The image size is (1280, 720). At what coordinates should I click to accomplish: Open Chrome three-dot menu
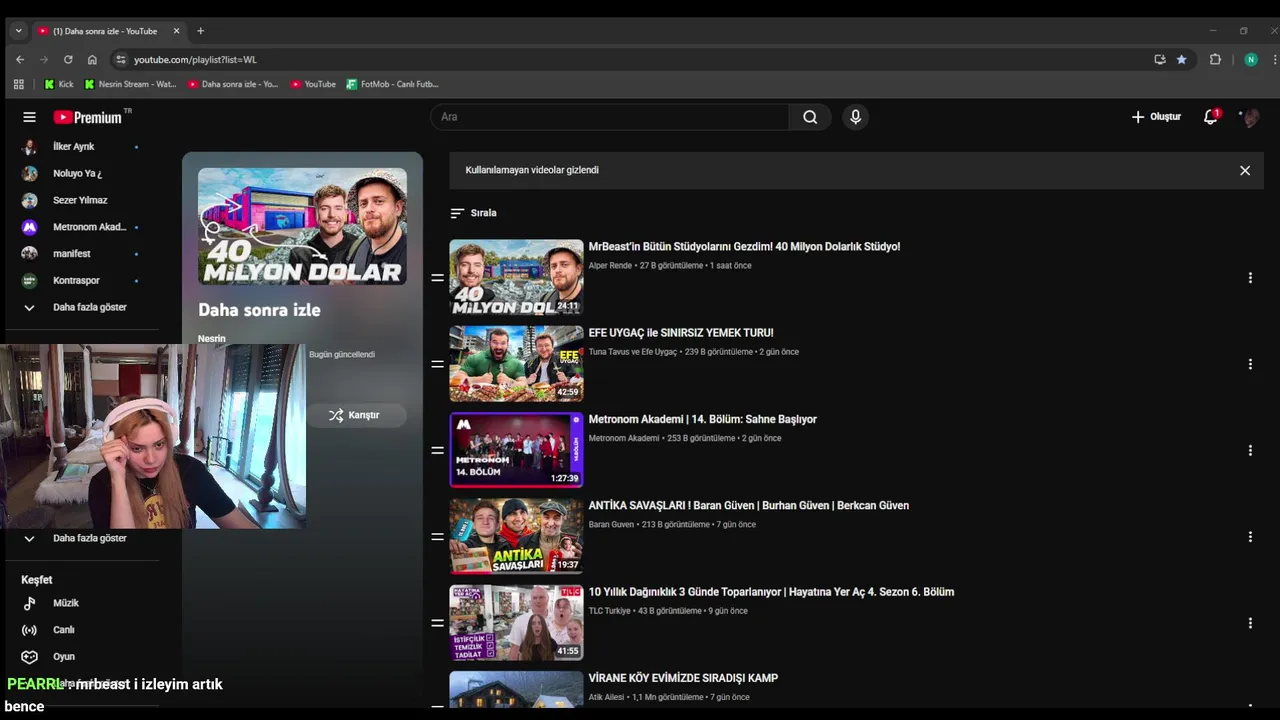[1274, 59]
